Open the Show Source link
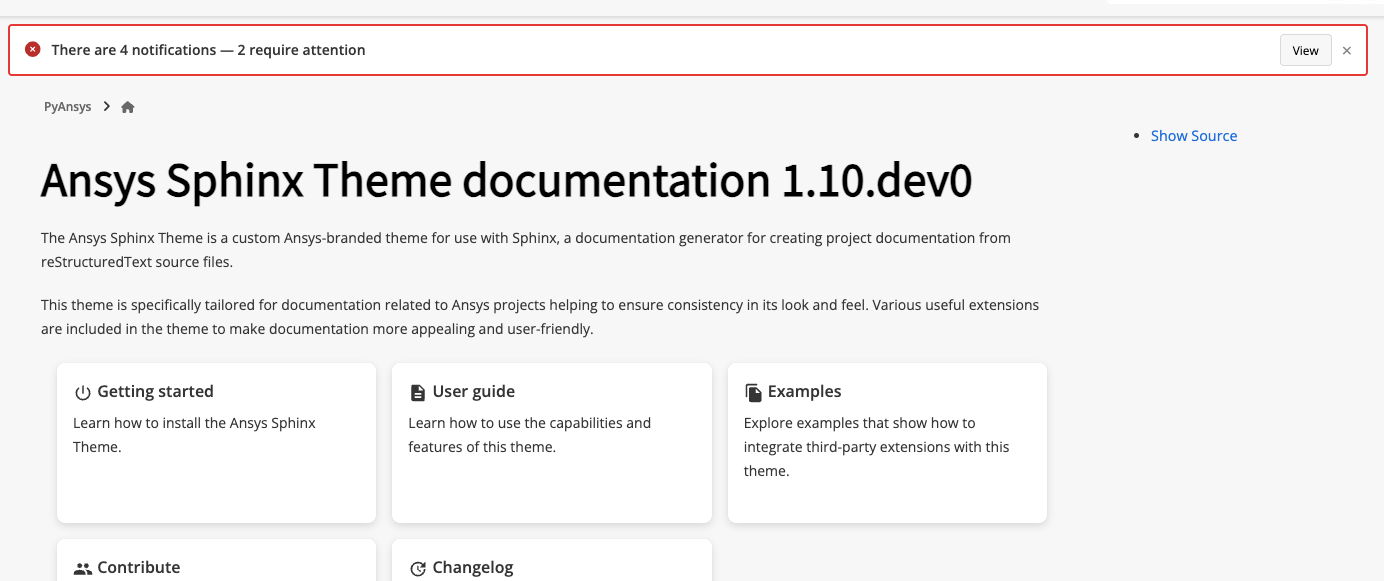1384x581 pixels. (1194, 136)
